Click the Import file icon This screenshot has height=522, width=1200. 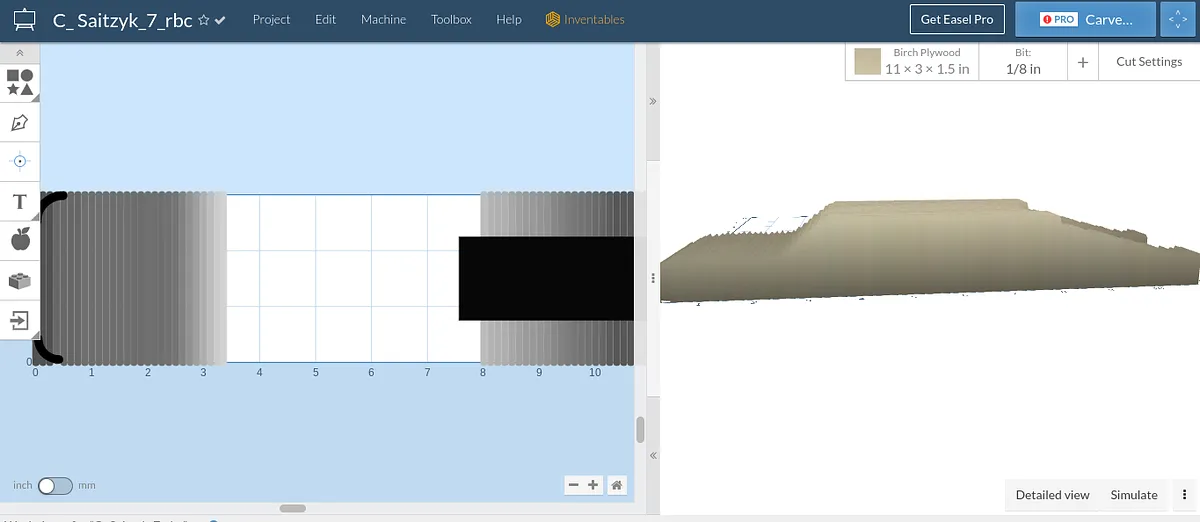pos(20,320)
